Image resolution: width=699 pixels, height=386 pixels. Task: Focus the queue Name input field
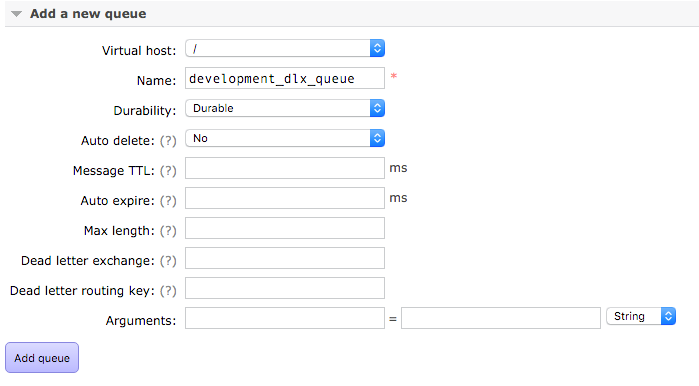[x=285, y=78]
